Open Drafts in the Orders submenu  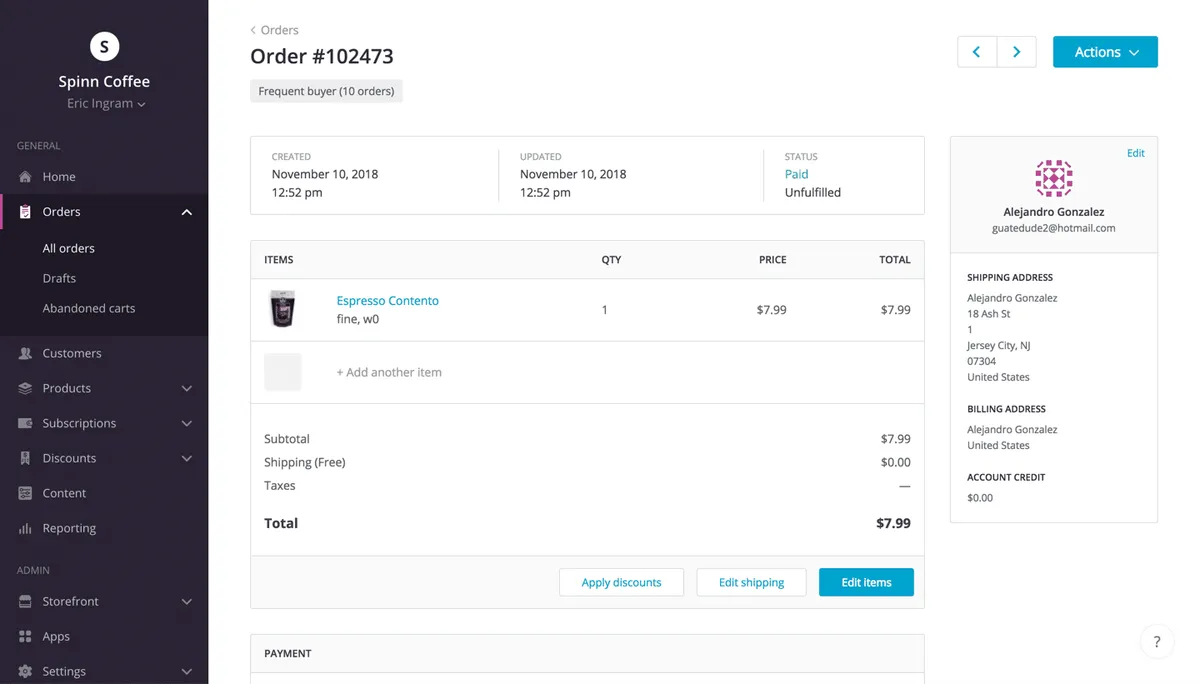pos(59,278)
